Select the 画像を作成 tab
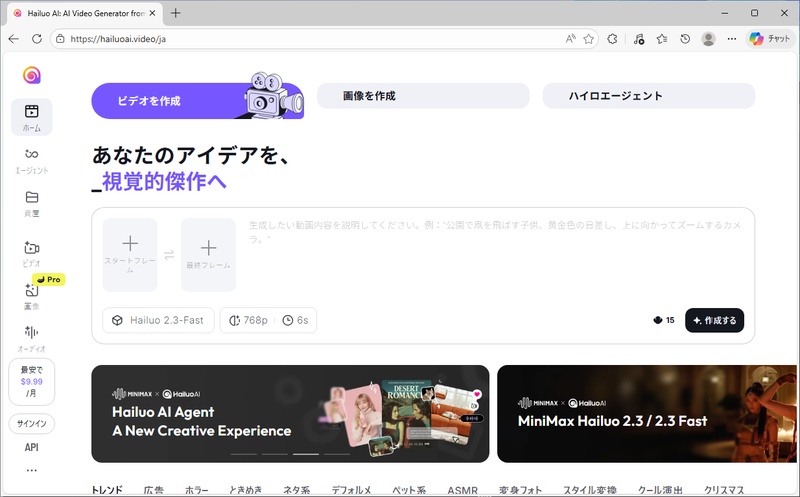 [423, 96]
